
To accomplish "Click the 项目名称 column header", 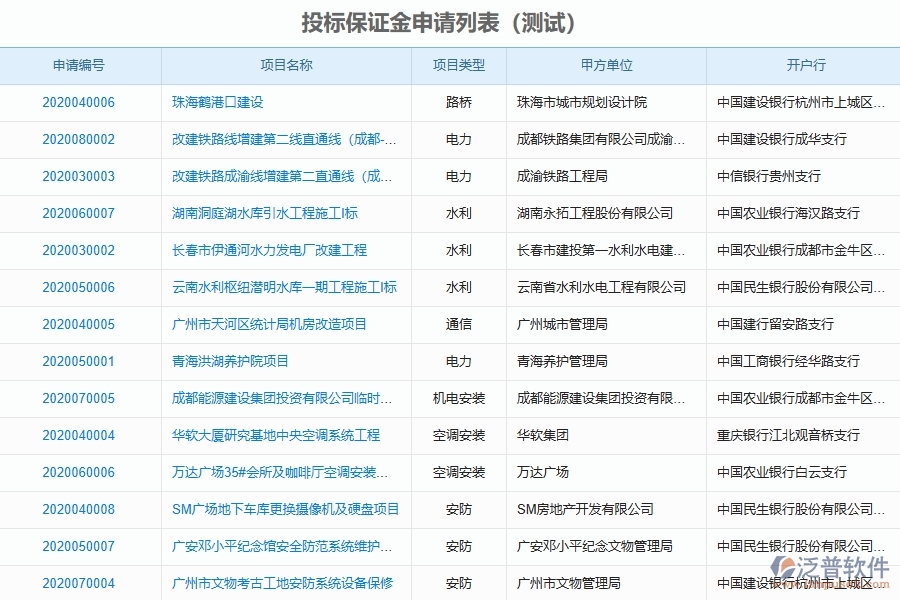I will point(287,65).
